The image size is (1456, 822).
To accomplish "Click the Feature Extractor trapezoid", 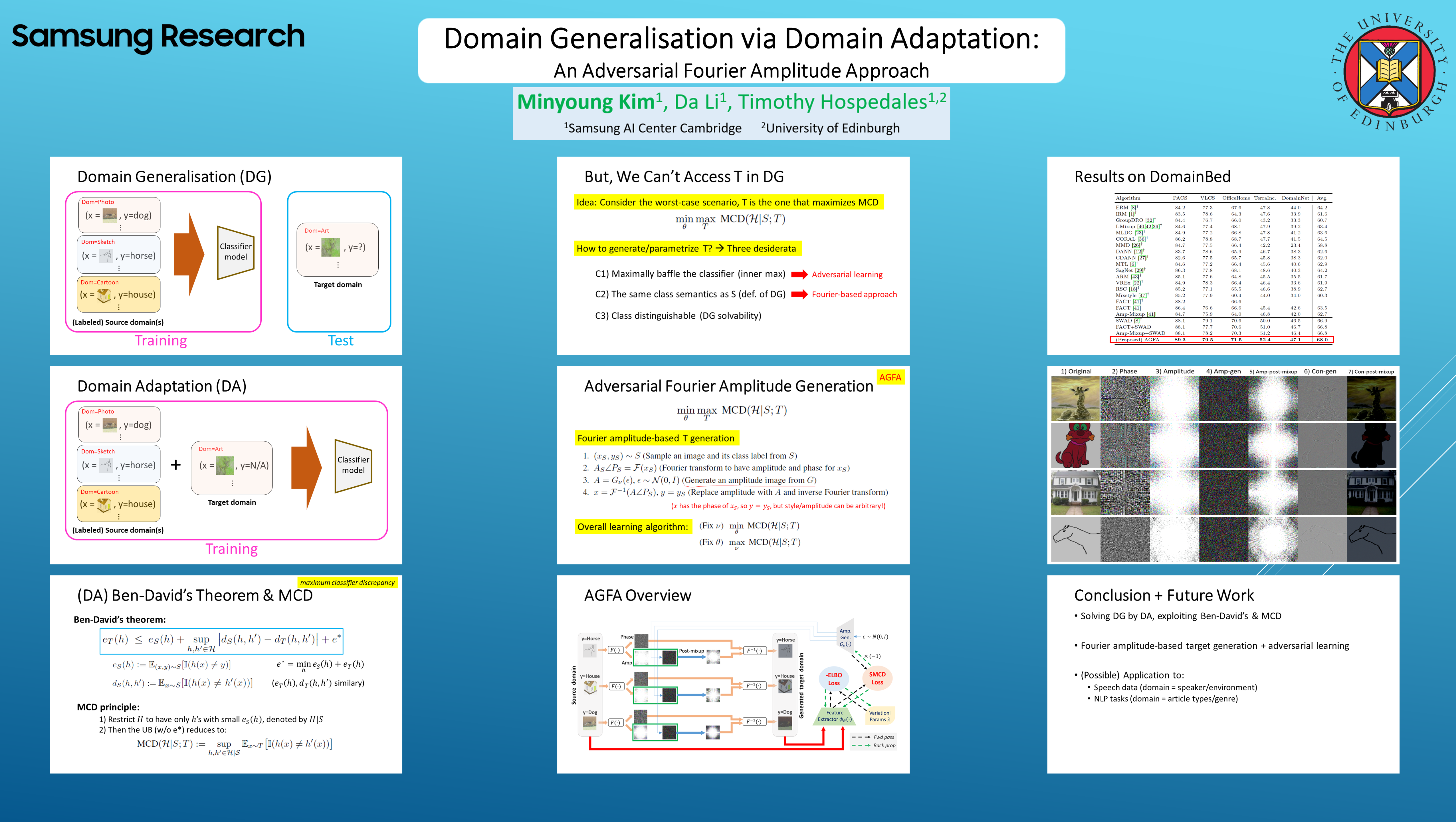I will (834, 716).
